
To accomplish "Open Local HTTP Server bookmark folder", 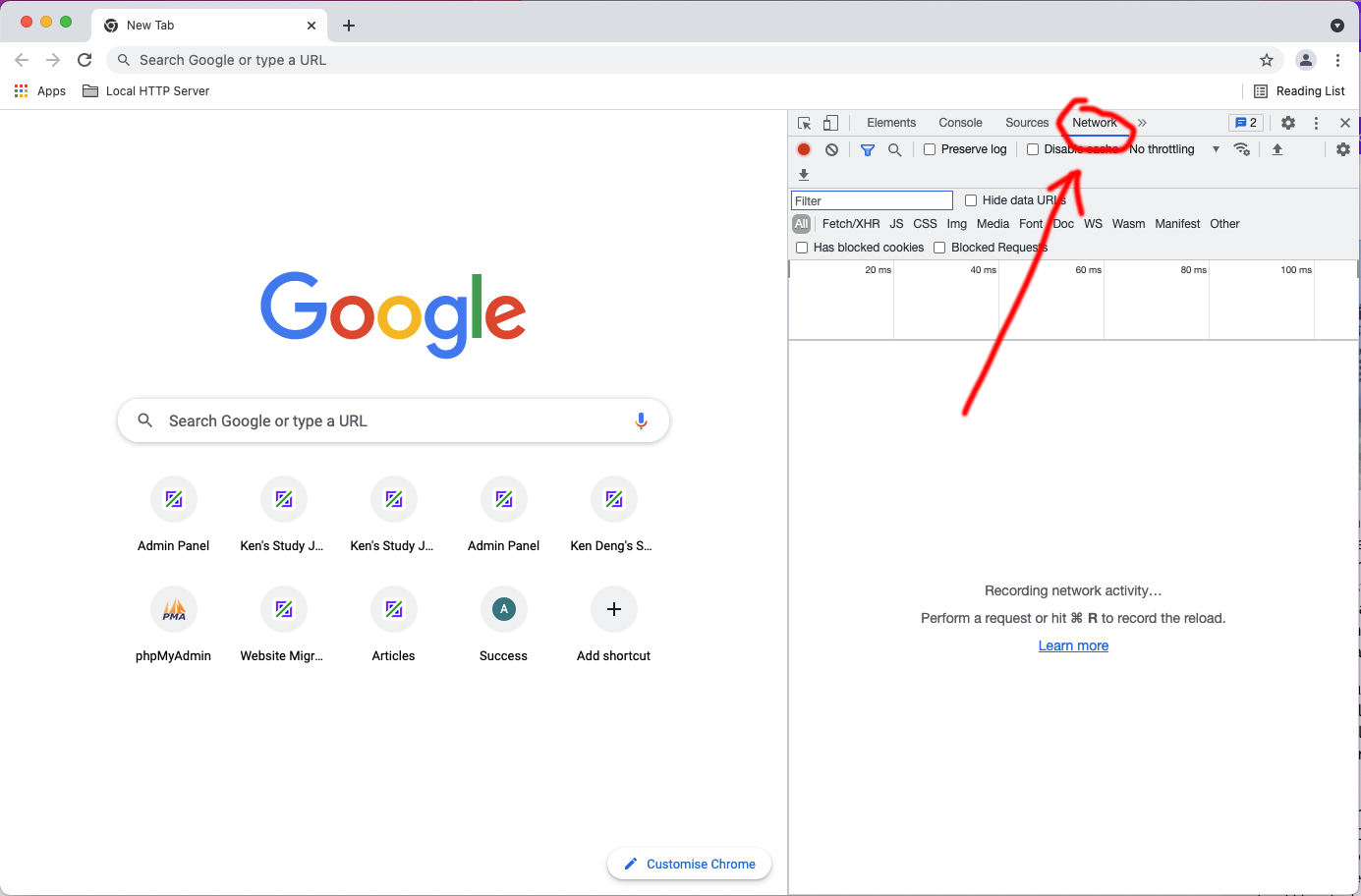I will pos(145,91).
